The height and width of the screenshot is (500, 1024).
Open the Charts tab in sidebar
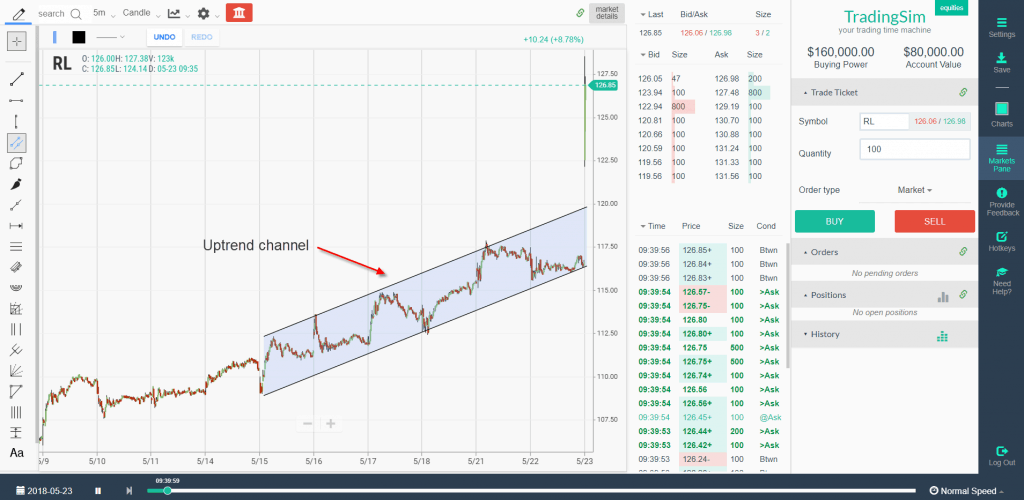coord(1001,116)
